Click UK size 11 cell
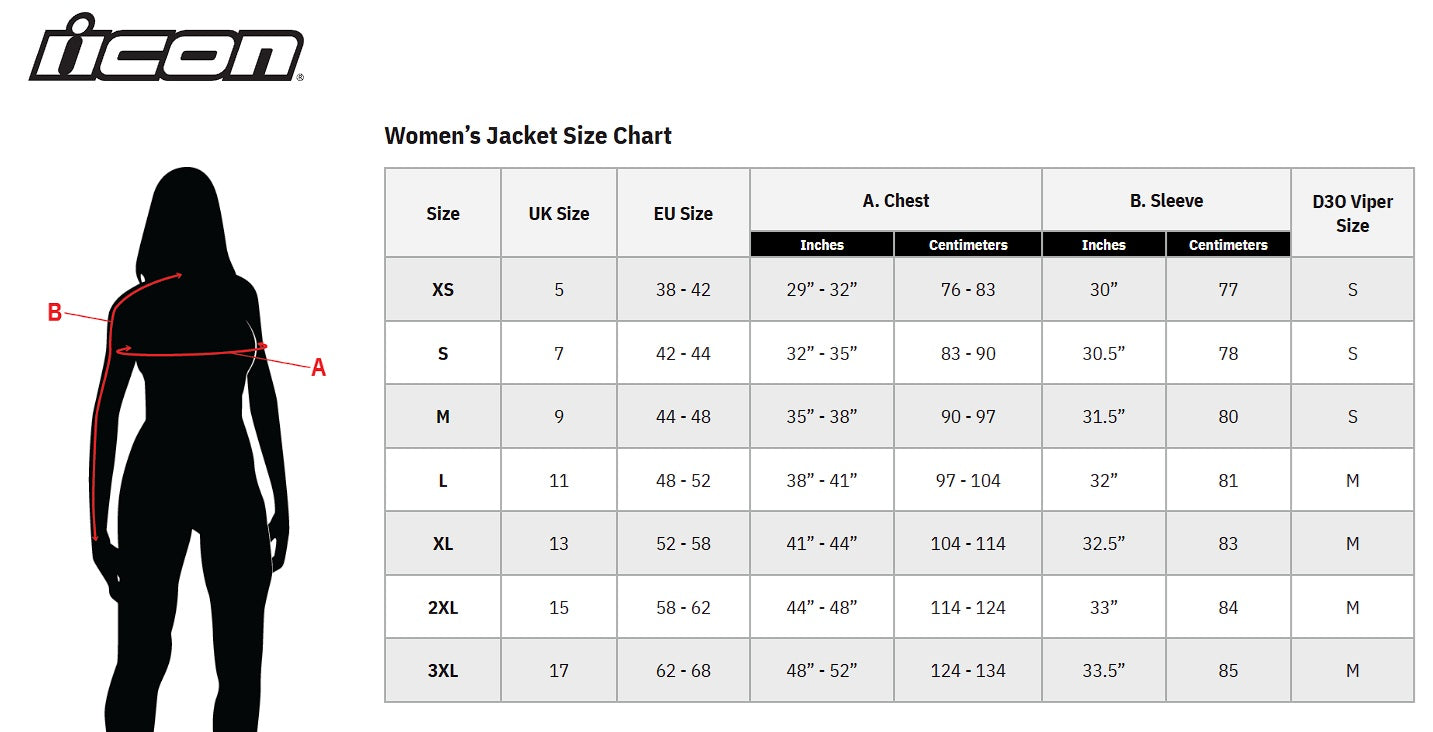Viewport: 1433px width, 732px height. tap(558, 481)
